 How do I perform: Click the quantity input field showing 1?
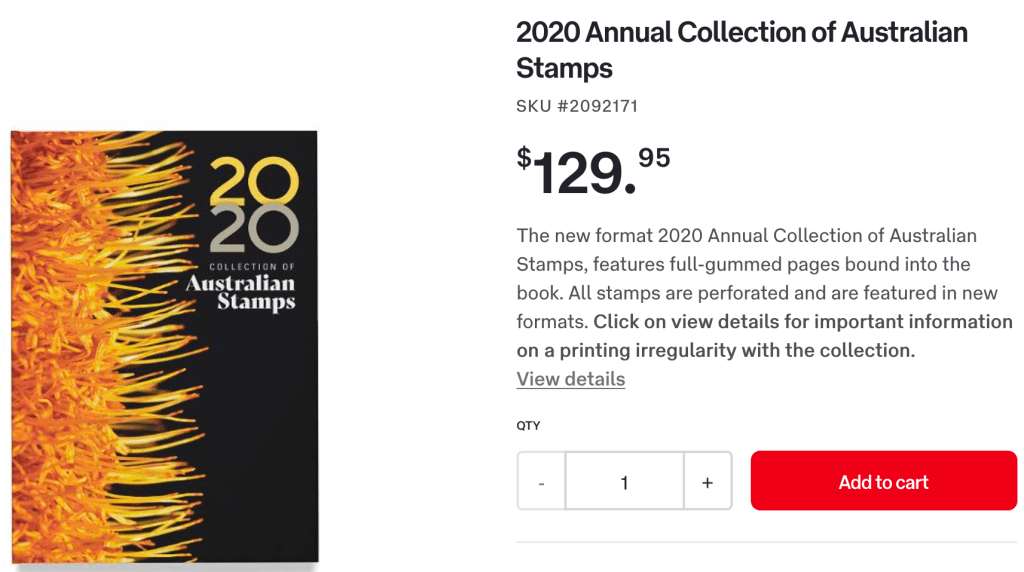coord(624,482)
